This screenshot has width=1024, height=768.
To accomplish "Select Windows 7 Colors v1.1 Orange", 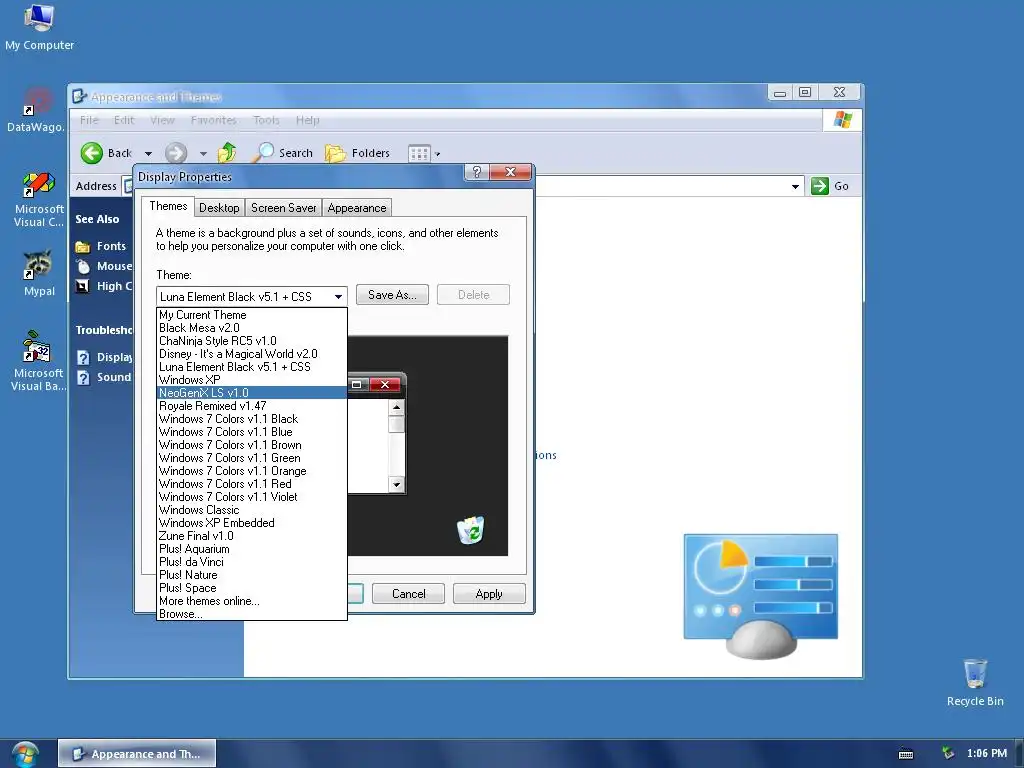I will [x=251, y=471].
